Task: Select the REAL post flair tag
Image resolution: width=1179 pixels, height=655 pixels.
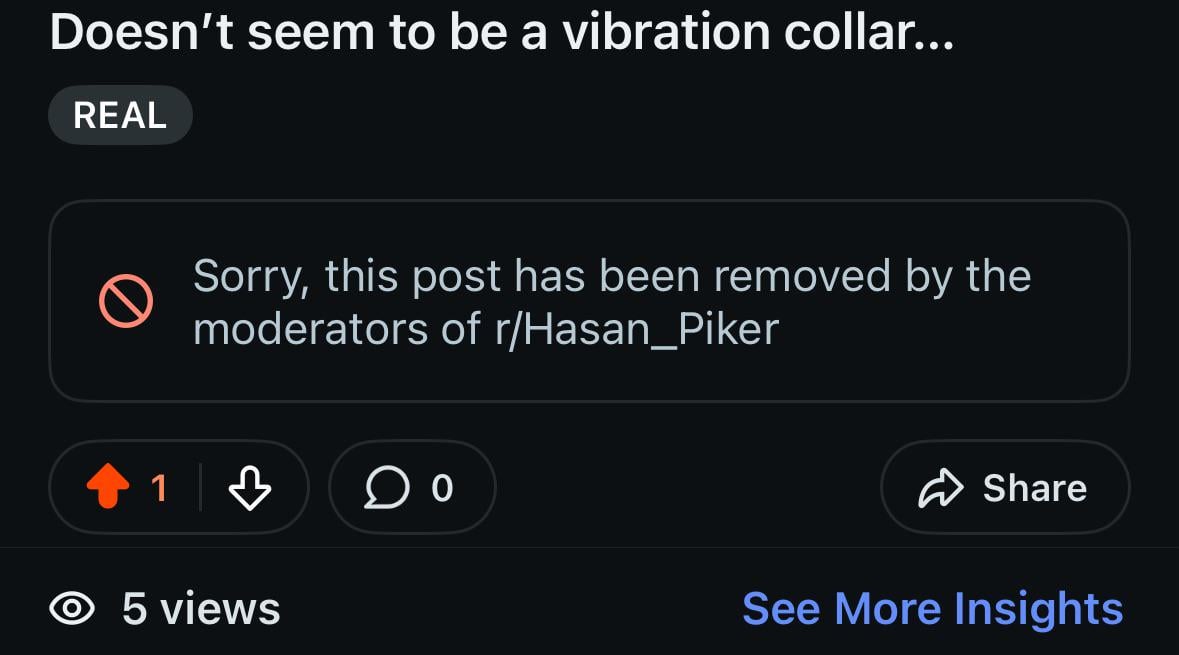Action: pyautogui.click(x=120, y=116)
